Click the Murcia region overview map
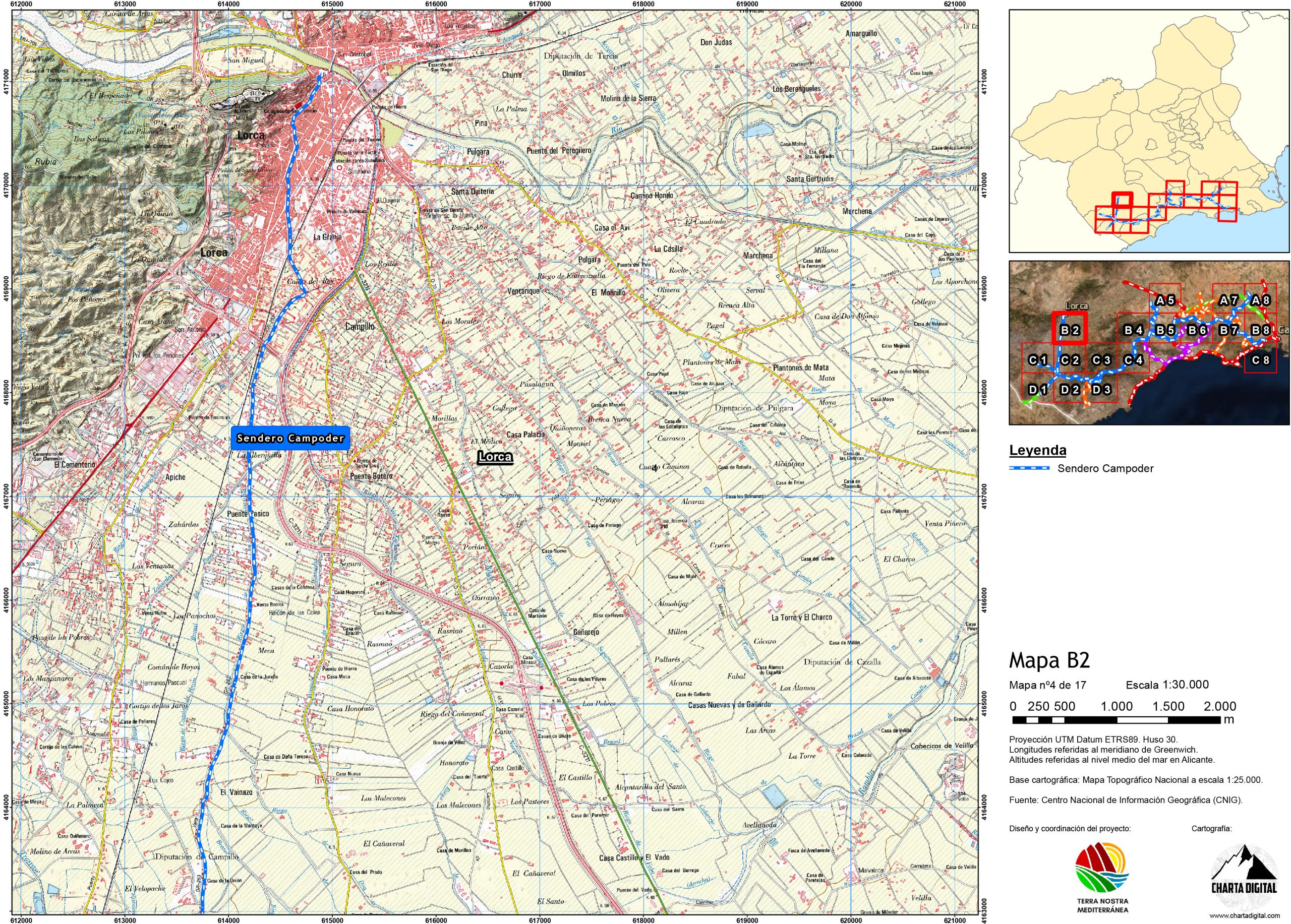1291x924 pixels. coord(1149,132)
